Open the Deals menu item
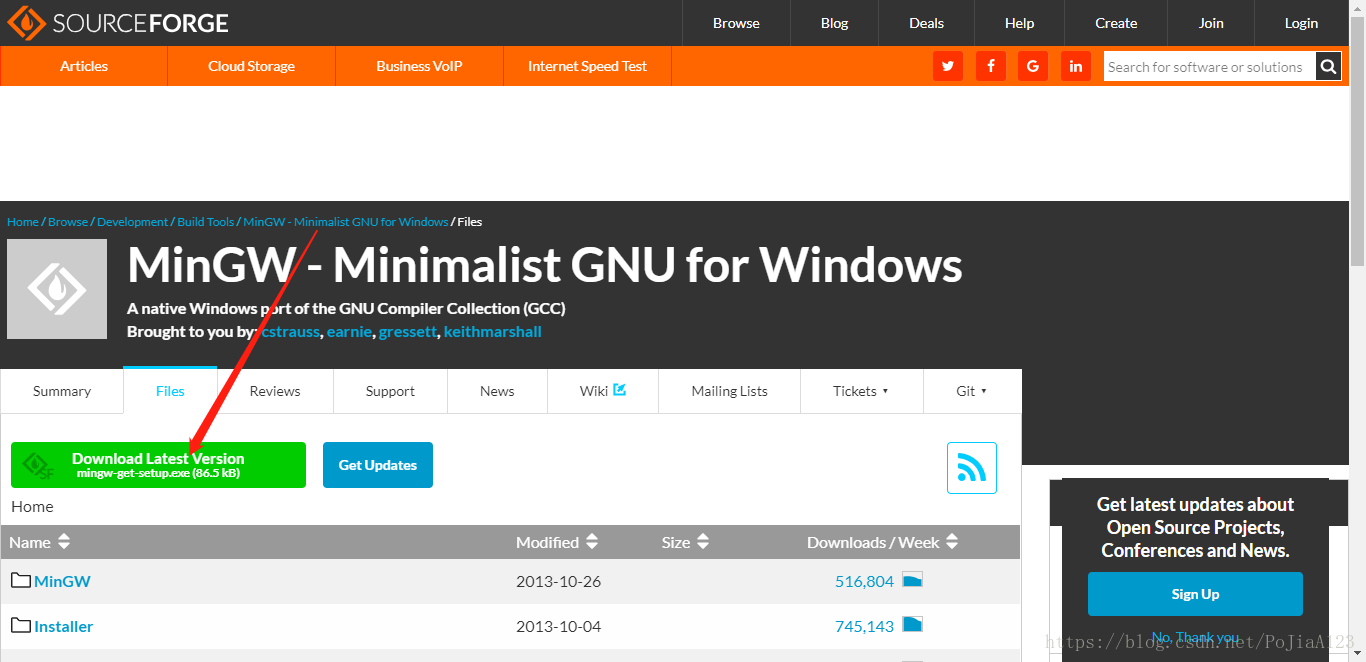This screenshot has height=662, width=1366. (x=926, y=23)
